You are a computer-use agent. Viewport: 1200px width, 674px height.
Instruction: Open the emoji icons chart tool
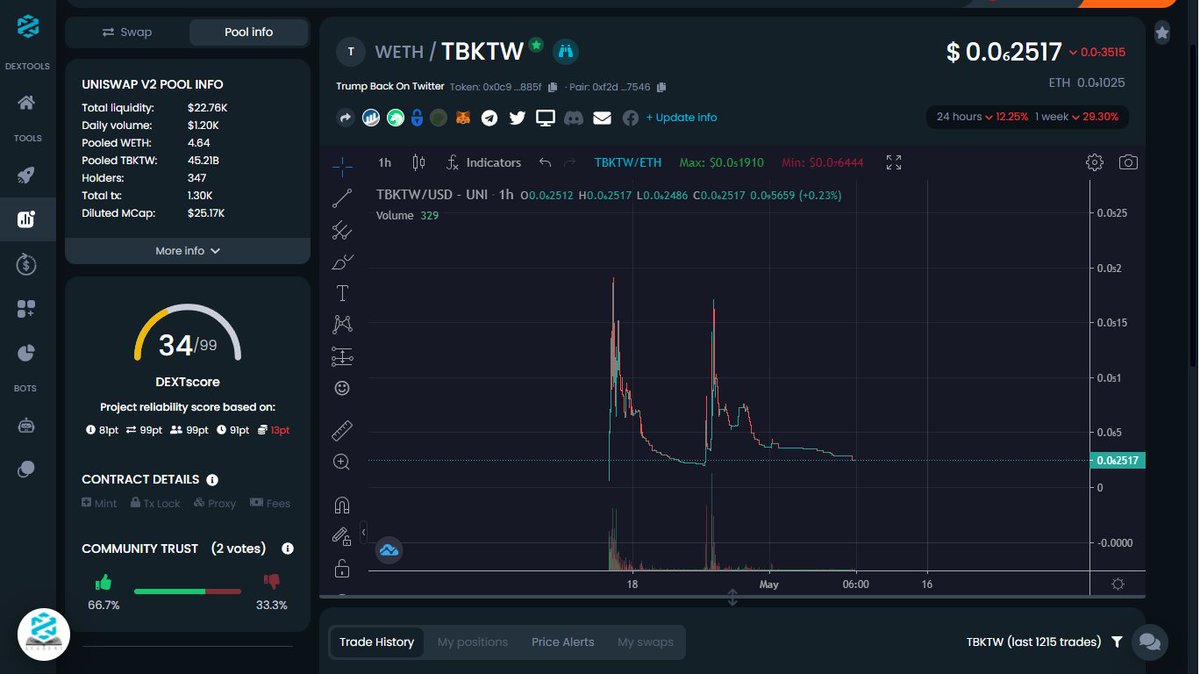(x=342, y=388)
